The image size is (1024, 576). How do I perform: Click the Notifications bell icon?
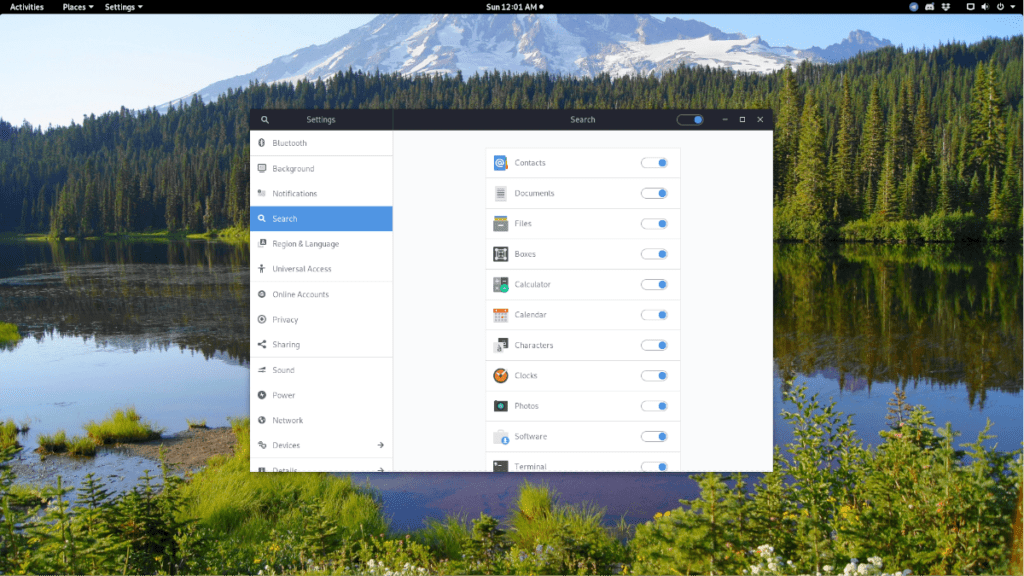pyautogui.click(x=266, y=193)
